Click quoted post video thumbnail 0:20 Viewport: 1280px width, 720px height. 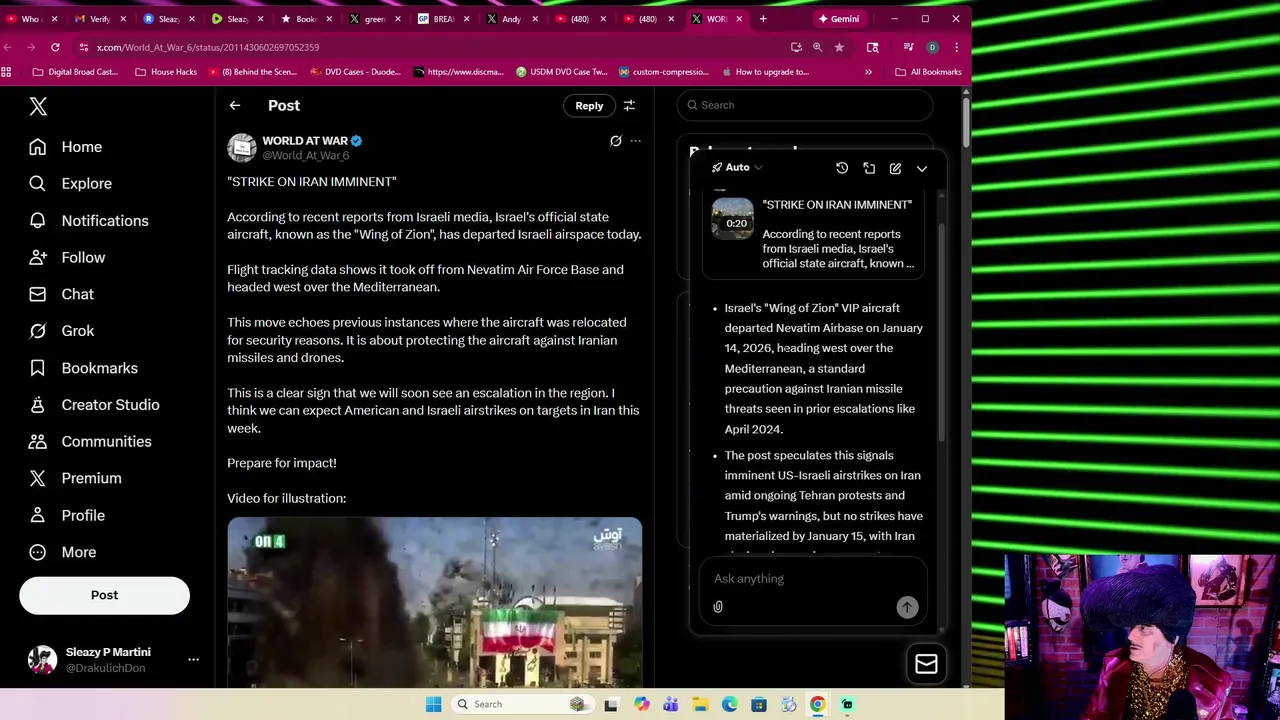coord(733,218)
